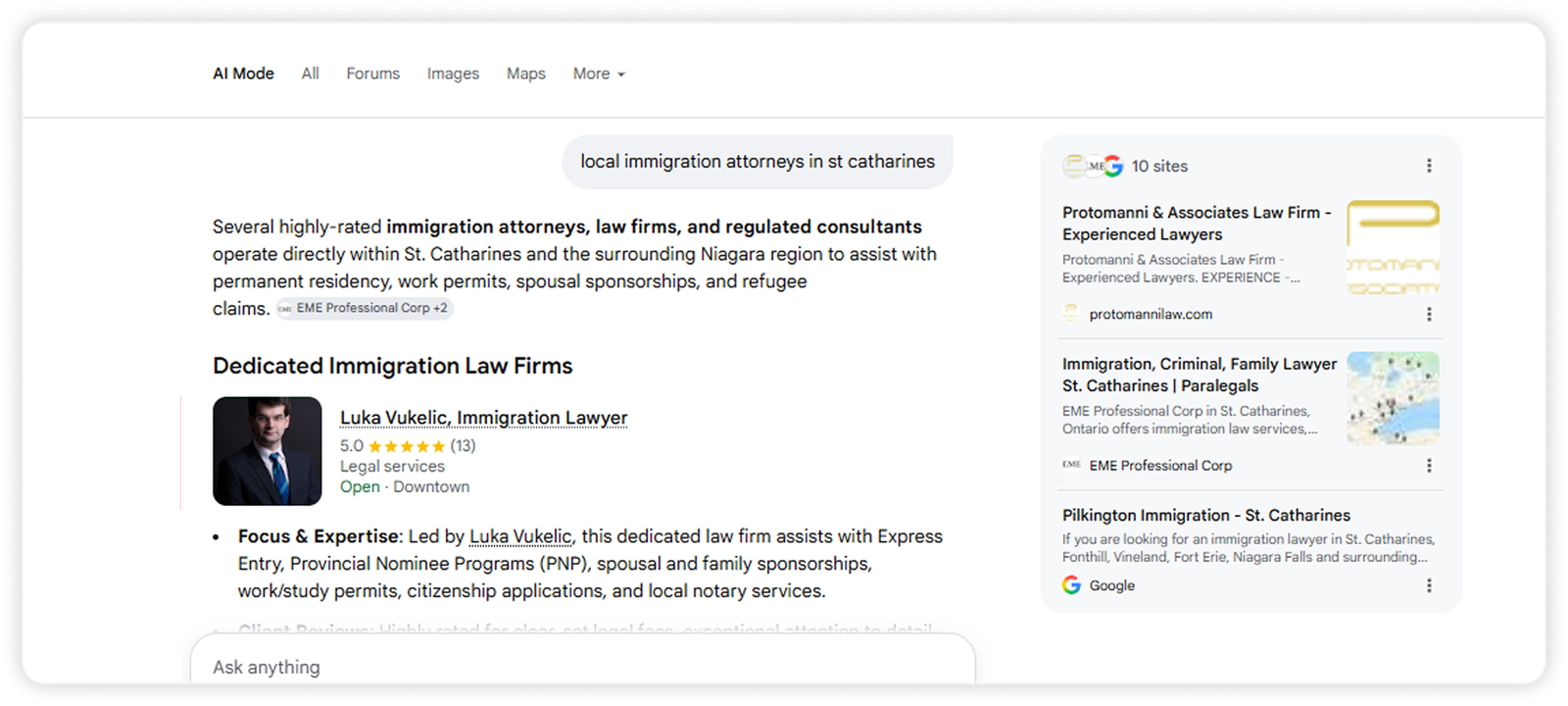Open the 10 sites panel options menu
The width and height of the screenshot is (1568, 706).
tap(1429, 166)
